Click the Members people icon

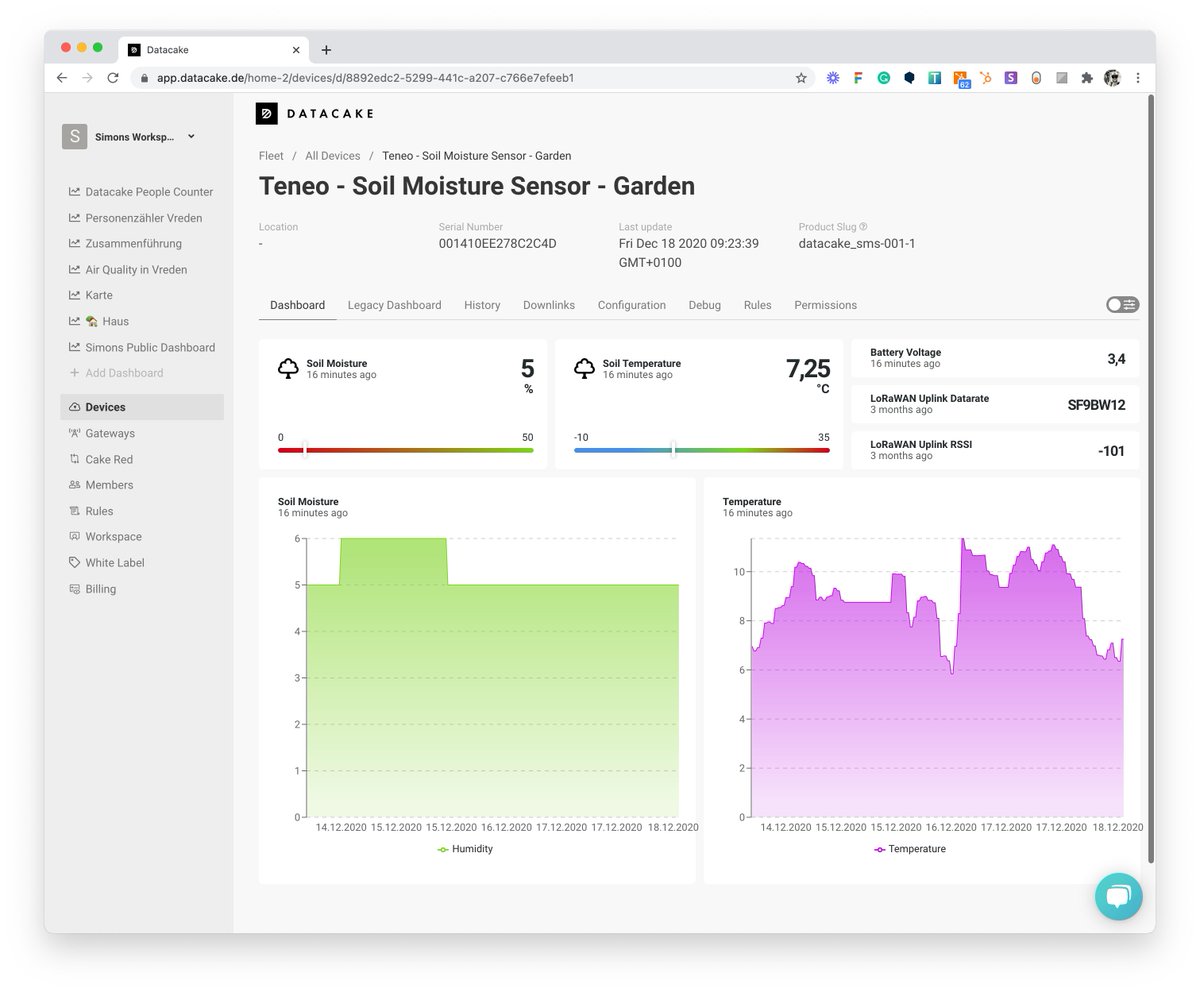pos(74,485)
